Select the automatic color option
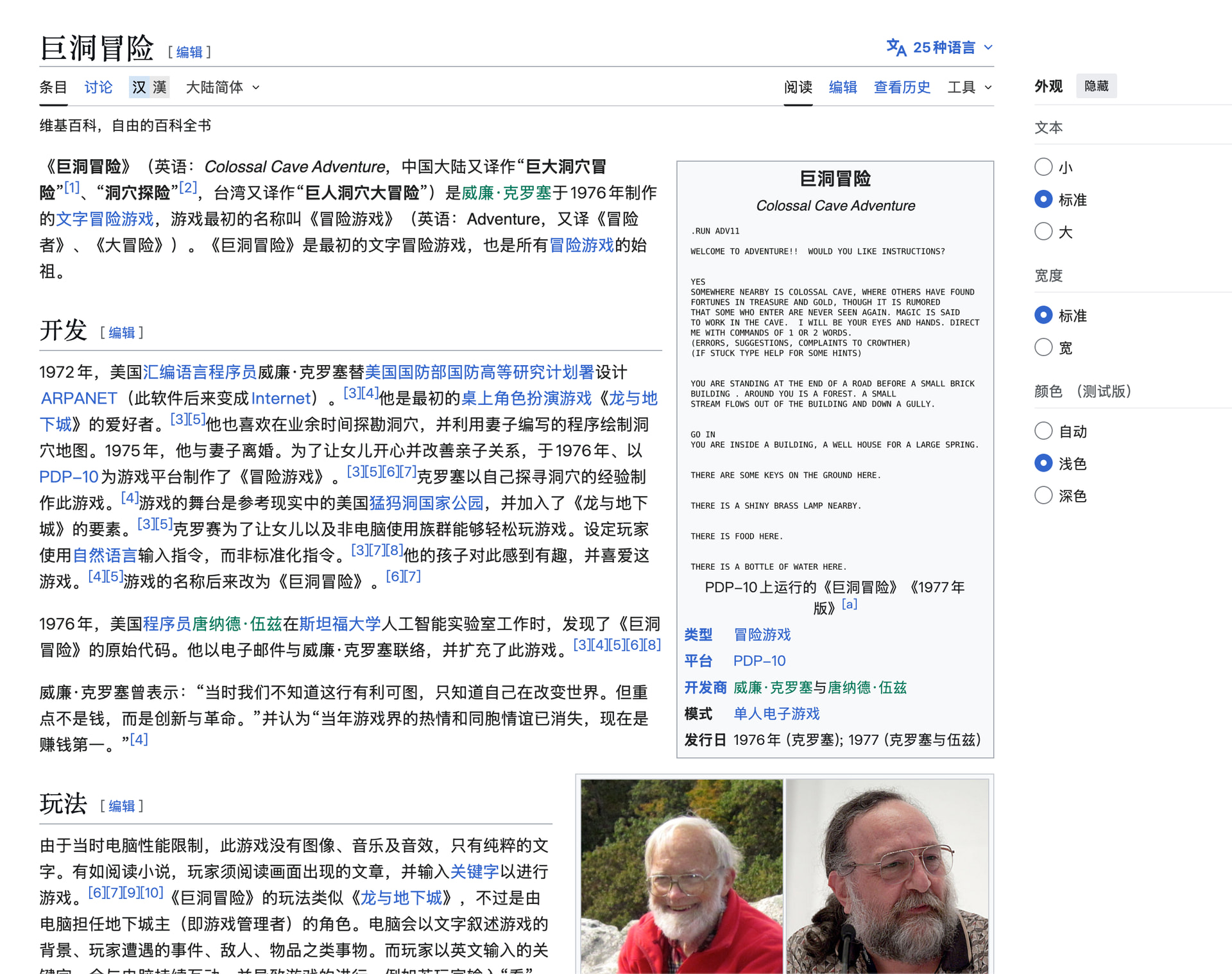1232x974 pixels. click(x=1043, y=431)
